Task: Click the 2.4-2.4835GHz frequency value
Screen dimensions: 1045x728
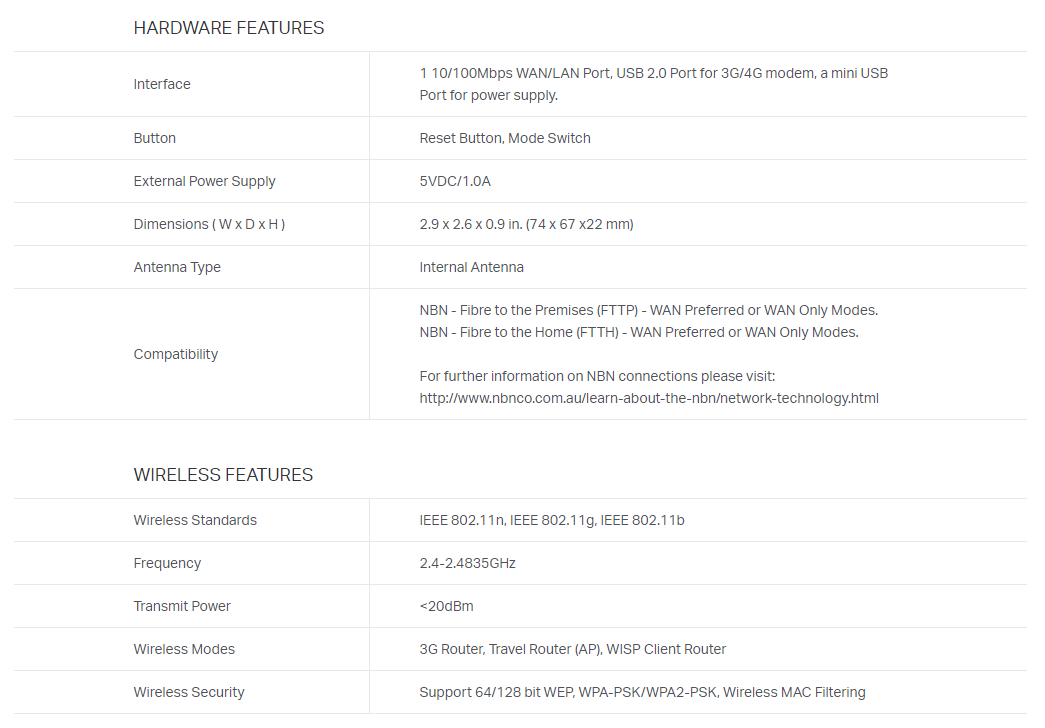Action: (467, 563)
